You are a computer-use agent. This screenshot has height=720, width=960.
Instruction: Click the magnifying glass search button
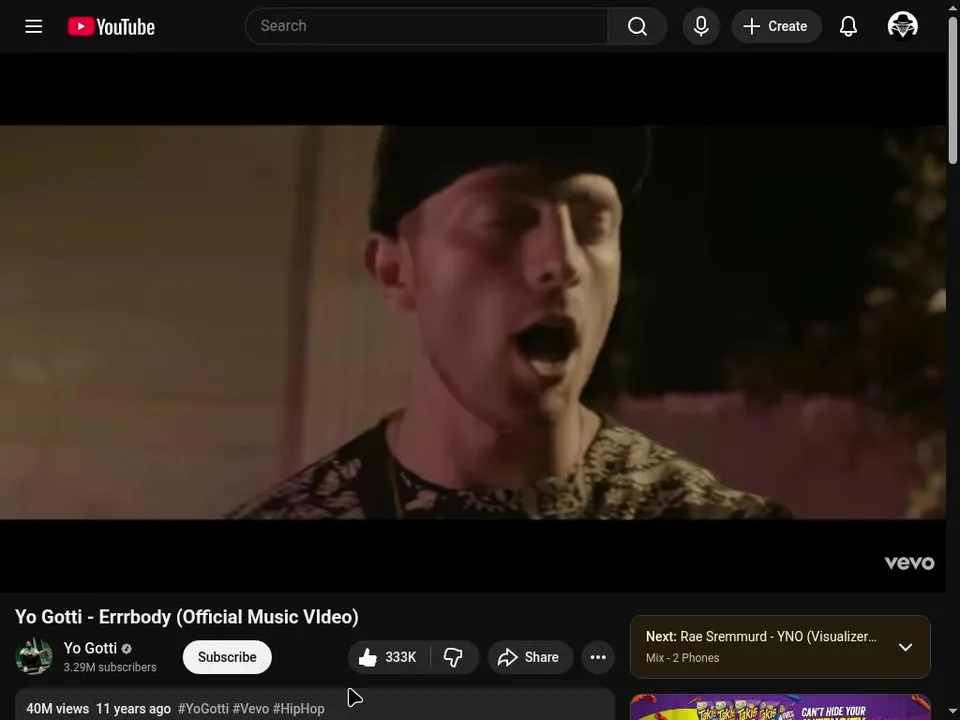[637, 26]
